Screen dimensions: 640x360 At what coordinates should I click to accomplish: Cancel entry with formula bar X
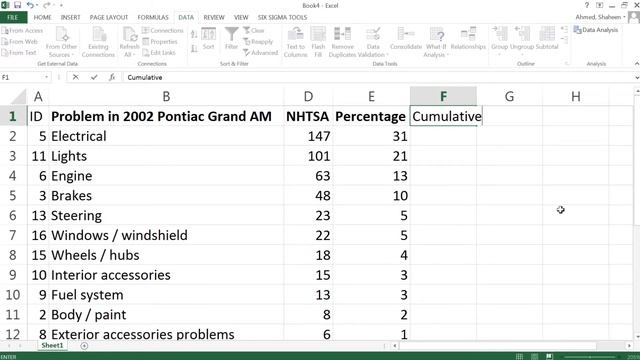click(x=76, y=77)
